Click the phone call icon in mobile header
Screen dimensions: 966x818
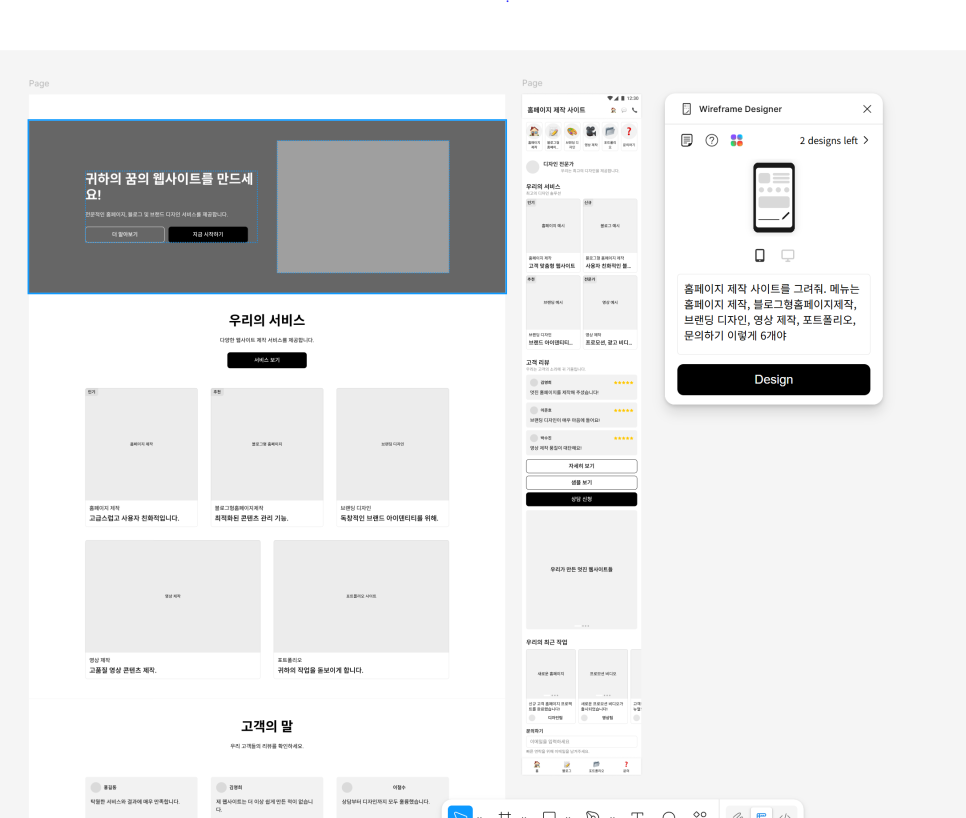(x=633, y=110)
